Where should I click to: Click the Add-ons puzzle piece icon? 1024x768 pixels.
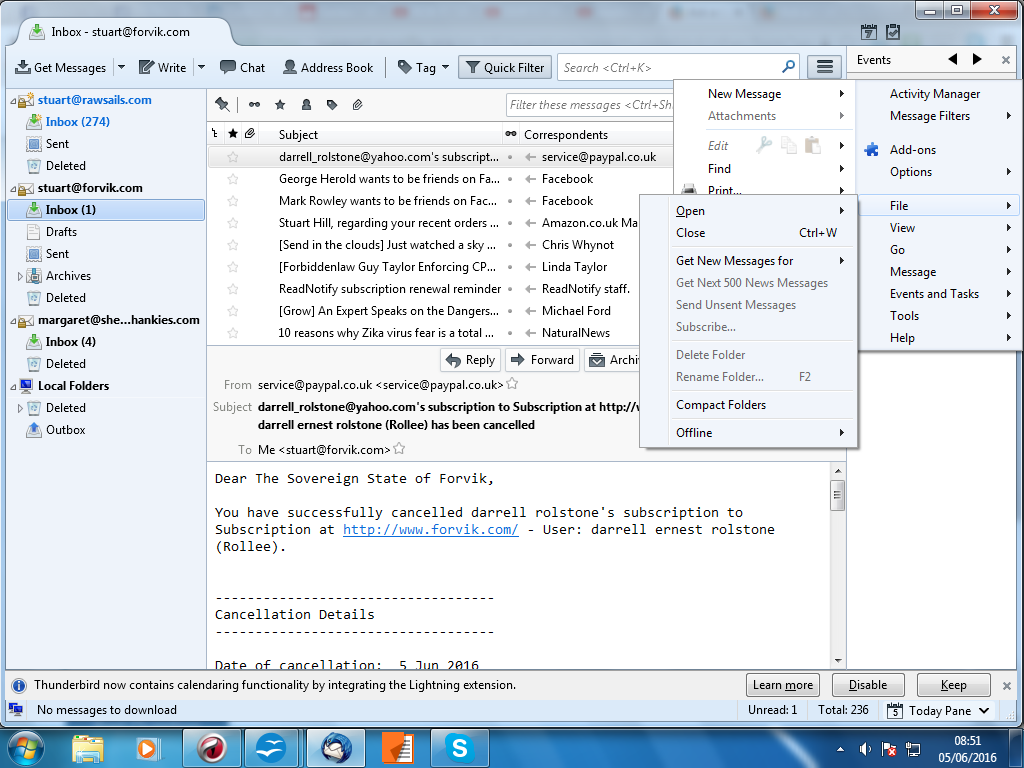tap(871, 150)
